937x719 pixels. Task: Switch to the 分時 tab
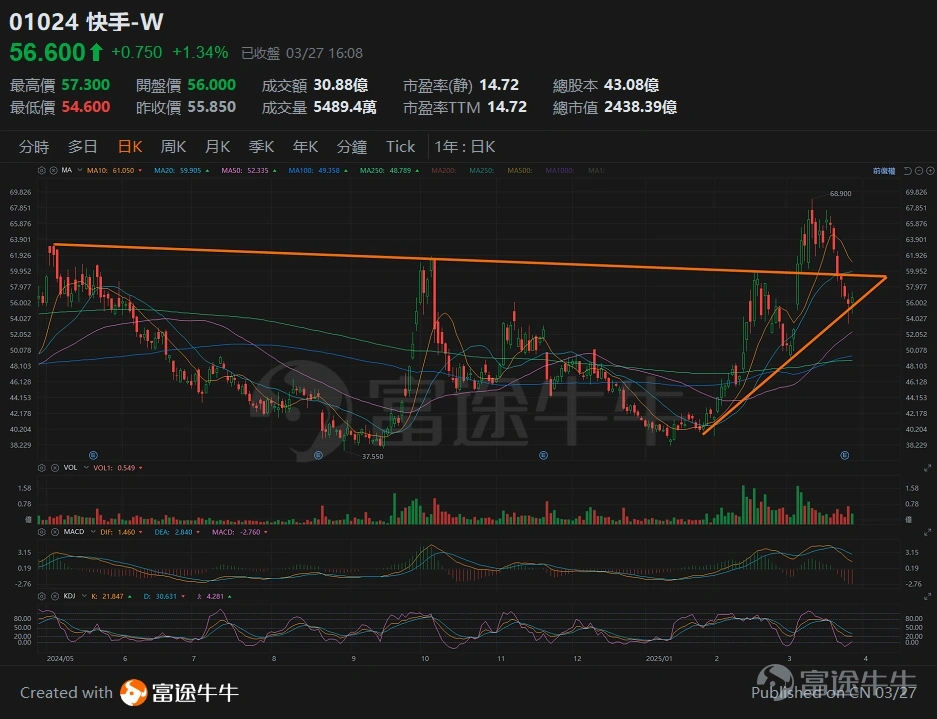(x=34, y=147)
